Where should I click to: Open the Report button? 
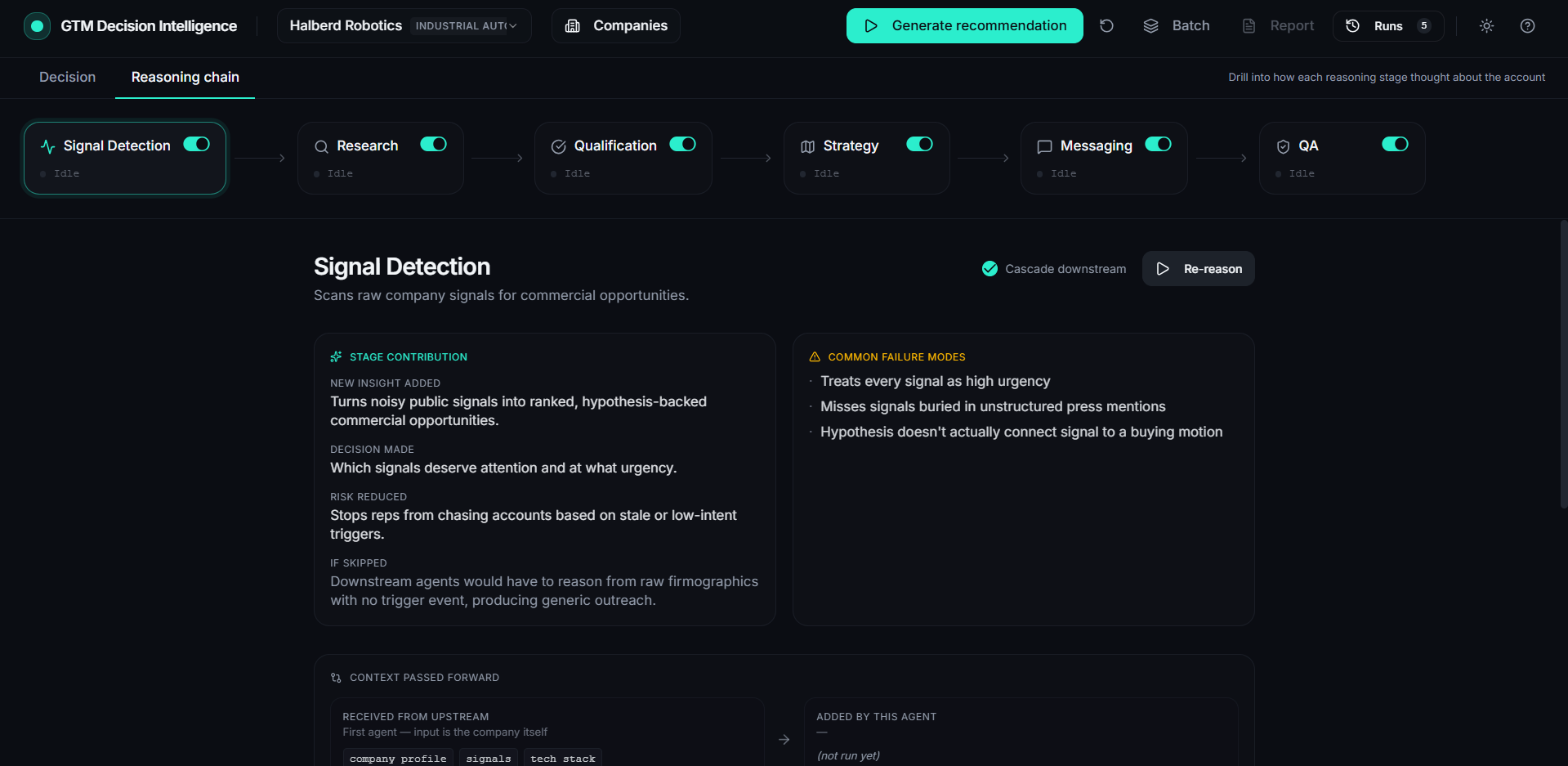[x=1278, y=26]
